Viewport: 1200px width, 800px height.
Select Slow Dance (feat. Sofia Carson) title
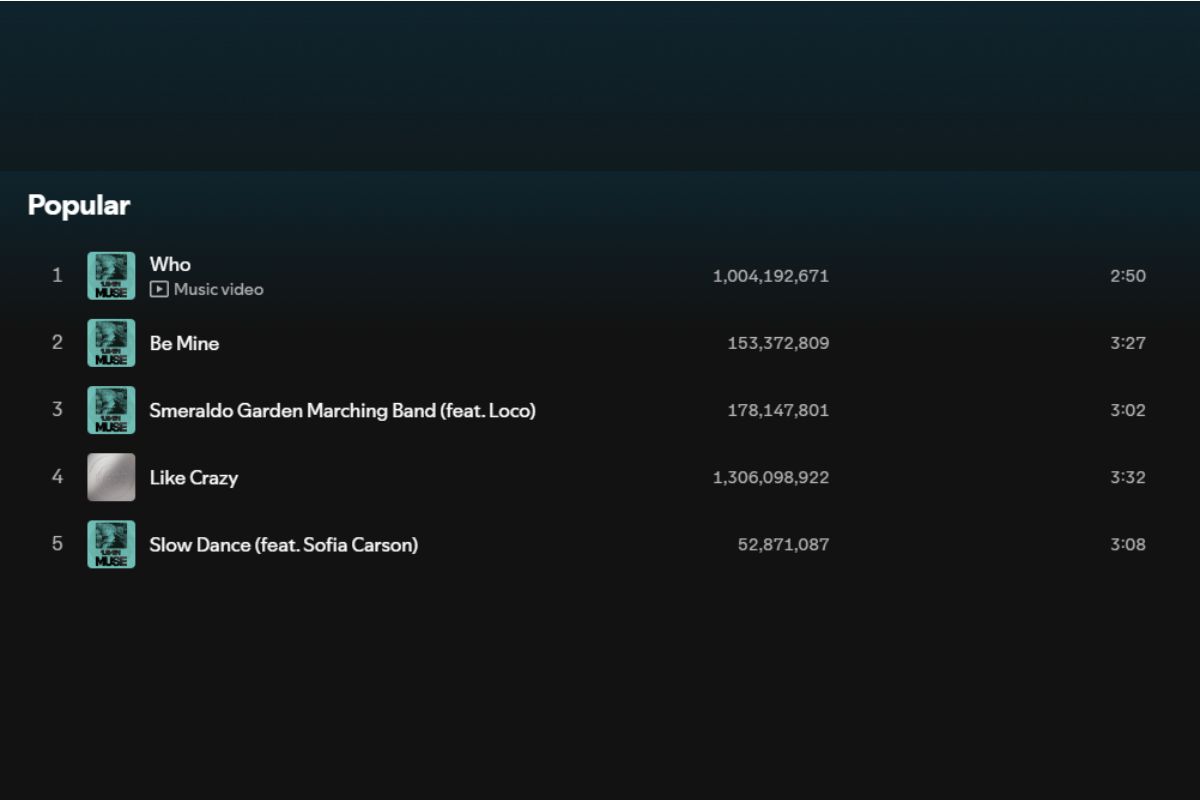283,544
